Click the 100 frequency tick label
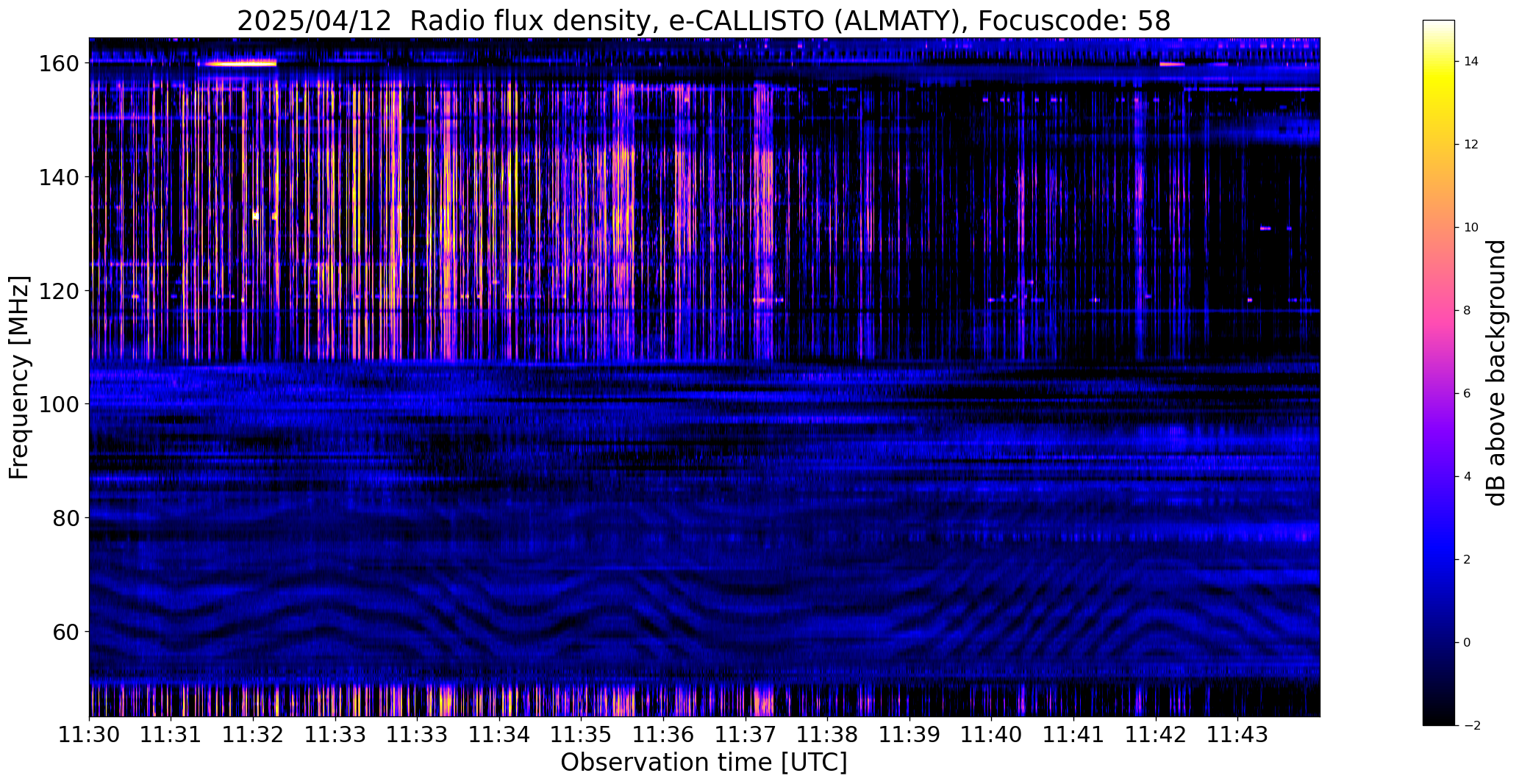 pyautogui.click(x=59, y=404)
